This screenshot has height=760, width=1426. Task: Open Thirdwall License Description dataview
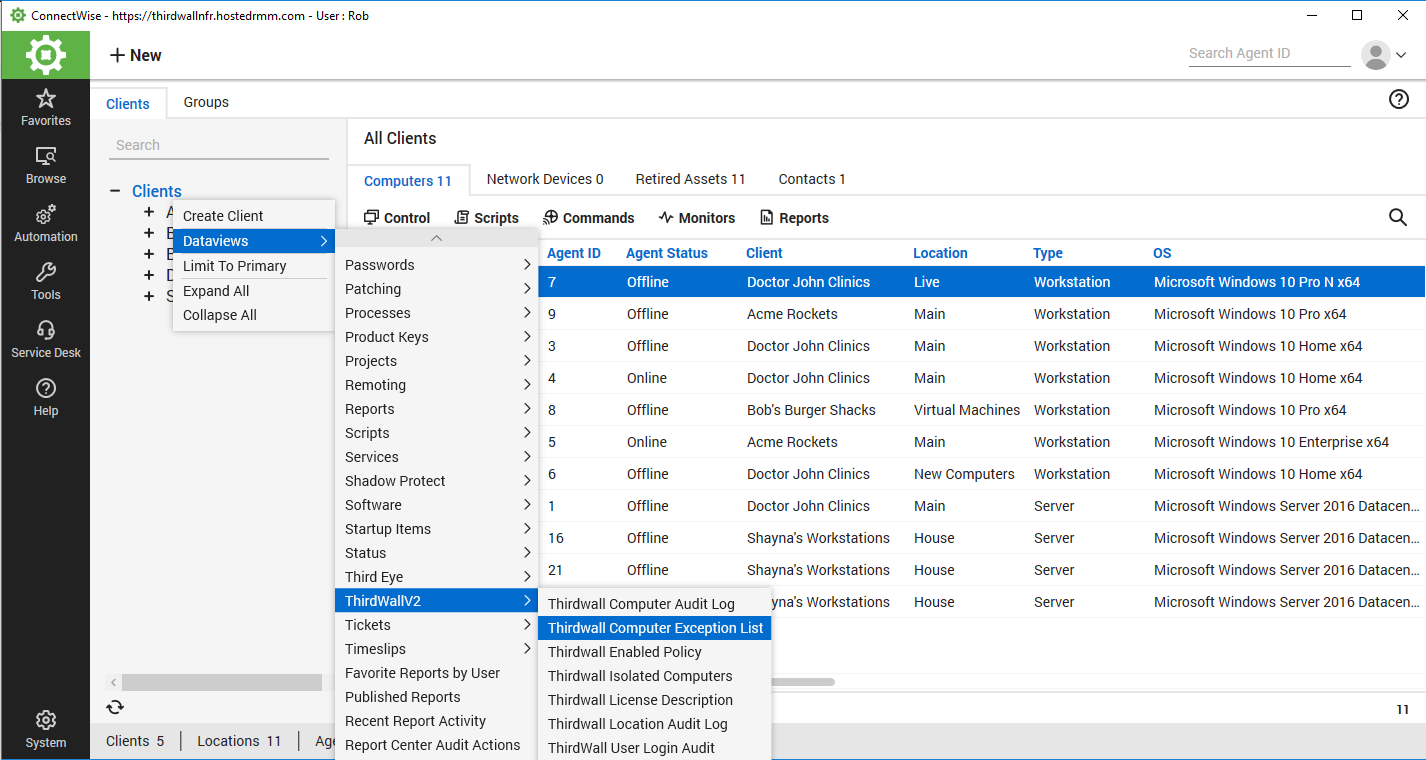click(x=654, y=700)
